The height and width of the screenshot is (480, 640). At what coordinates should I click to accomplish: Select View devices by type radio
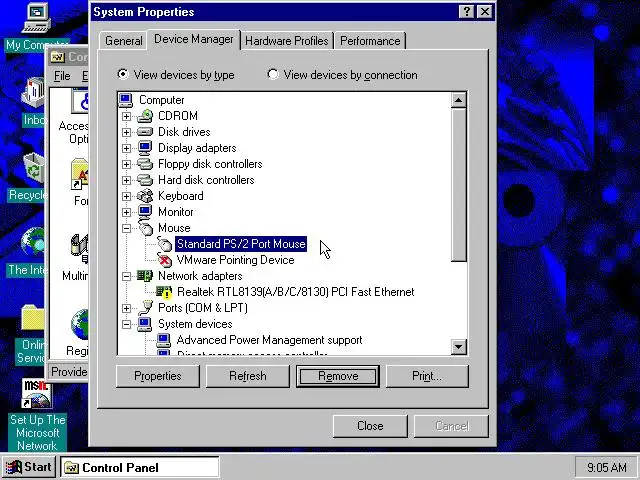(x=122, y=74)
